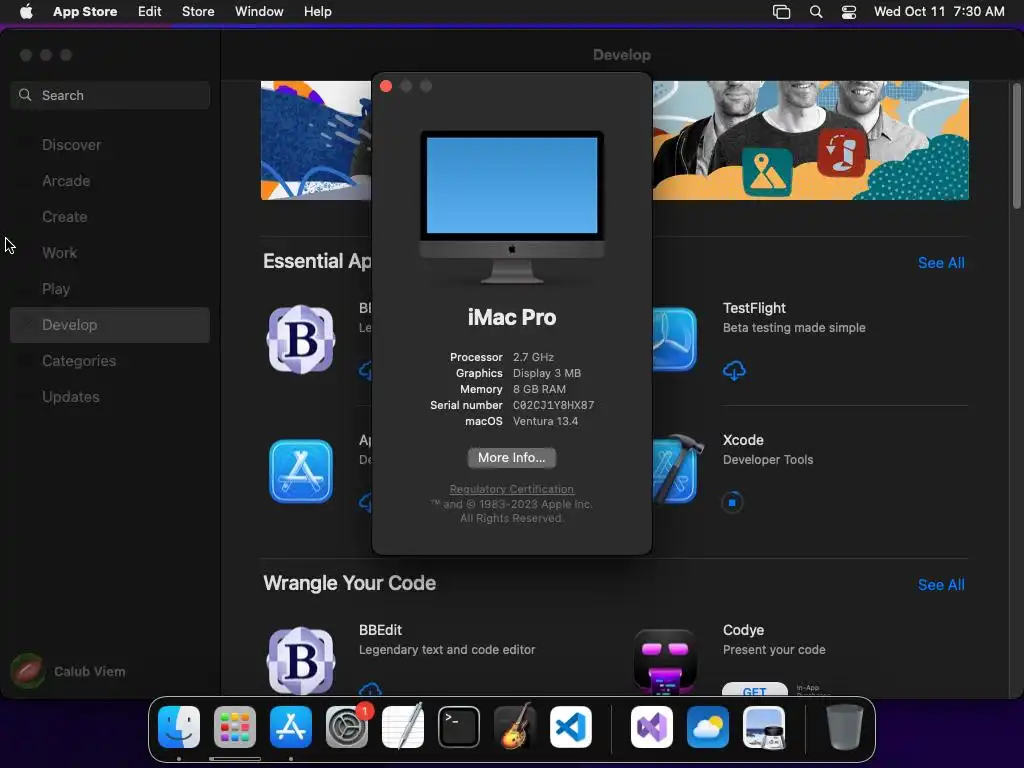
Task: Select Updates in the sidebar
Action: 110,396
